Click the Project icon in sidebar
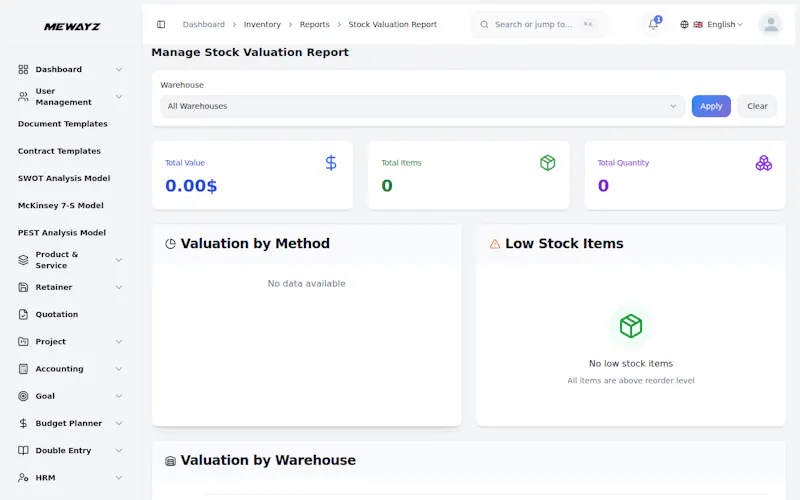 pyautogui.click(x=23, y=341)
